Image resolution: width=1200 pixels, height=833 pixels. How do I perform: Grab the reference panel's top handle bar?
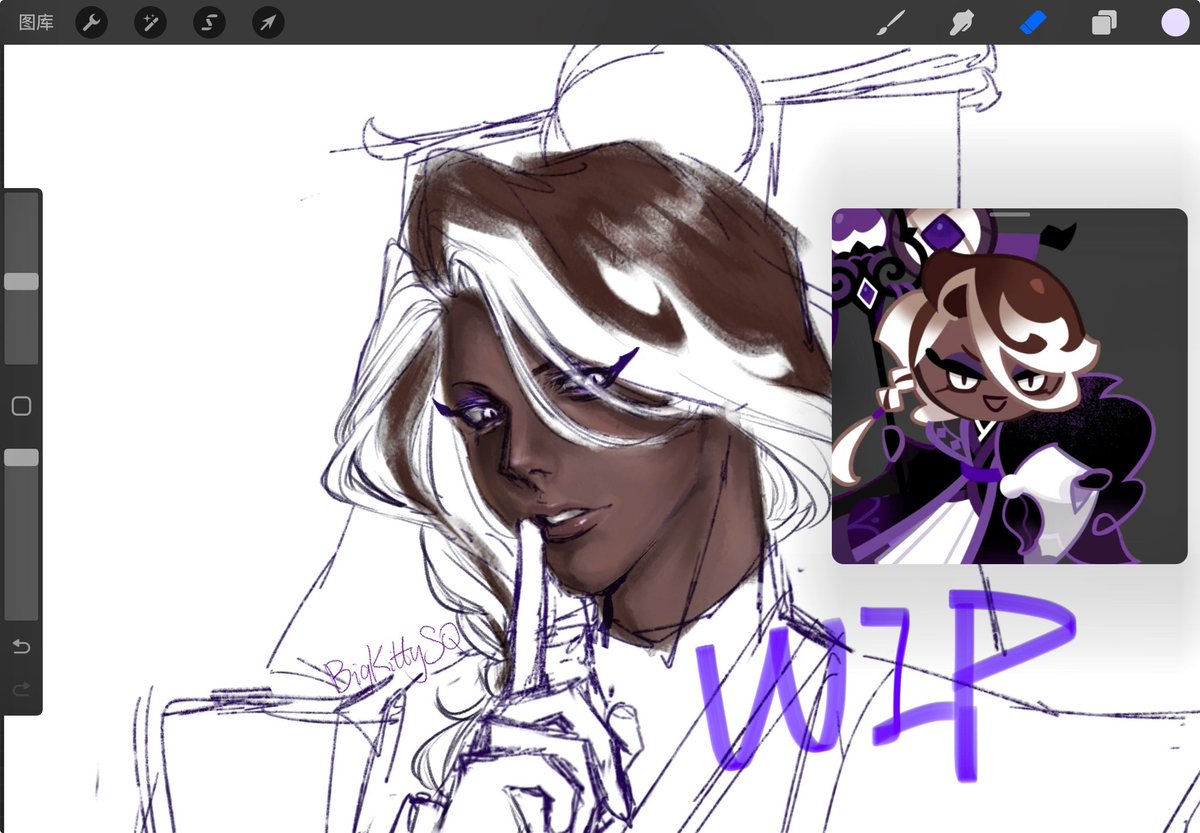tap(1010, 214)
